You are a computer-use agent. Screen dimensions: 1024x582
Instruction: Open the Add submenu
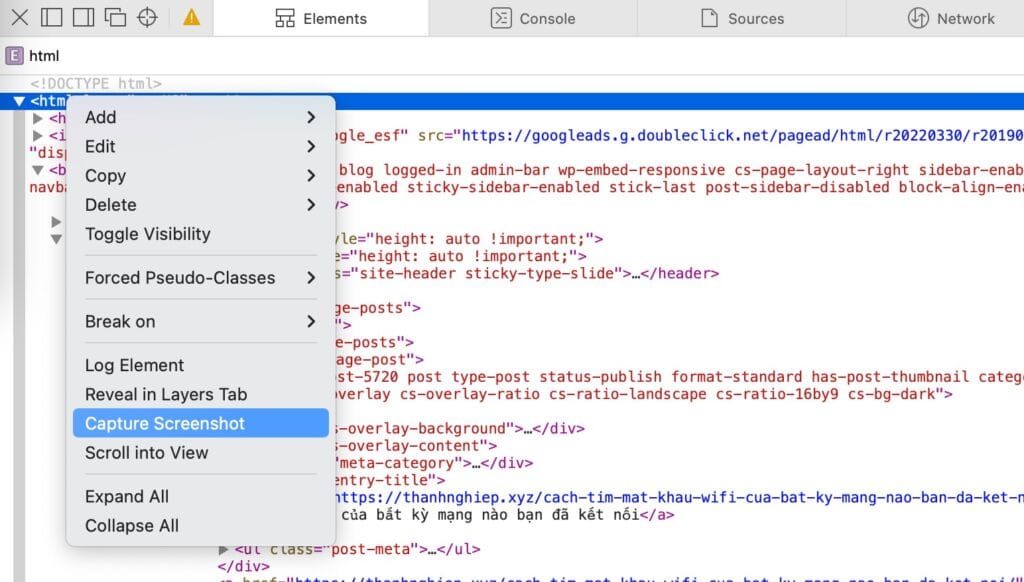tap(200, 117)
